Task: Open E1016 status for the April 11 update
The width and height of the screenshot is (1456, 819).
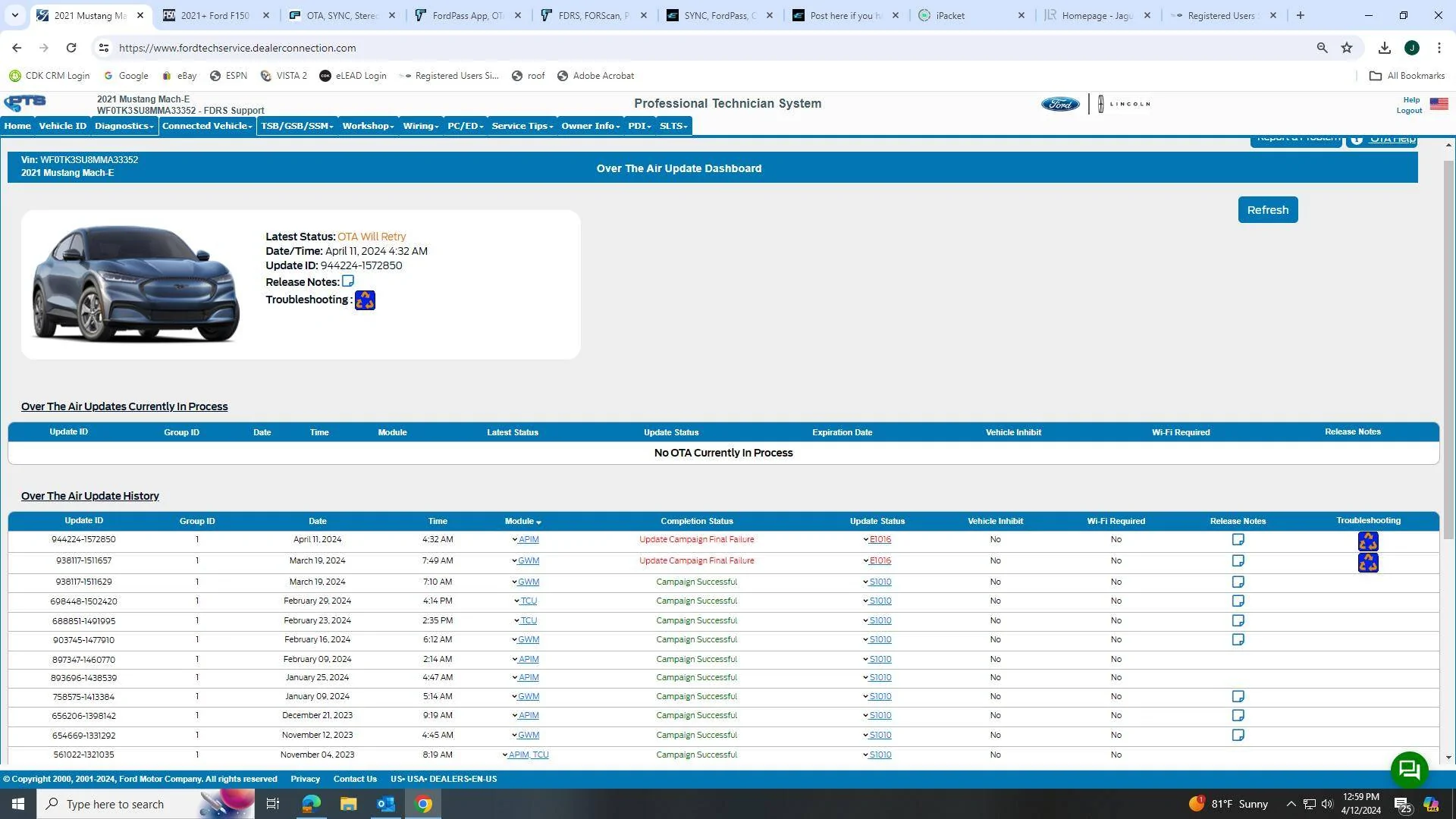Action: (880, 540)
